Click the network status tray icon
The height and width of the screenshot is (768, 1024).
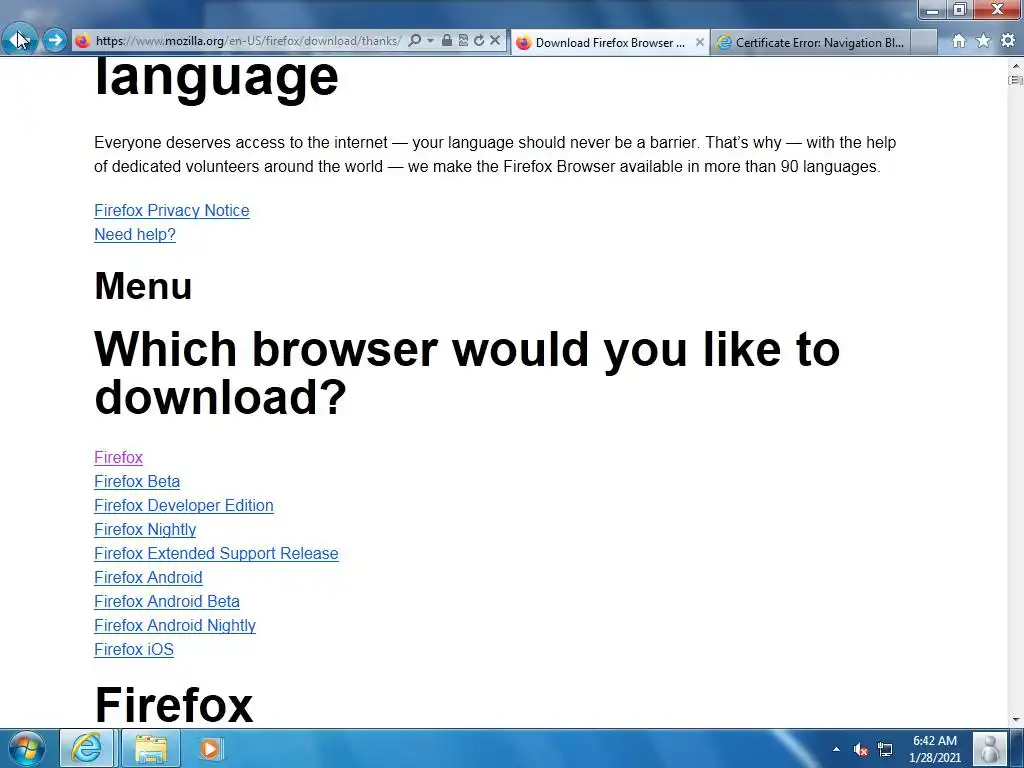click(885, 749)
